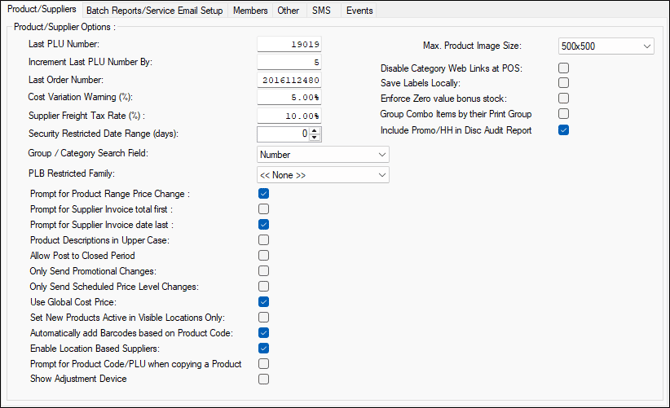Click the Last Order Number field
This screenshot has width=670, height=408.
point(289,80)
